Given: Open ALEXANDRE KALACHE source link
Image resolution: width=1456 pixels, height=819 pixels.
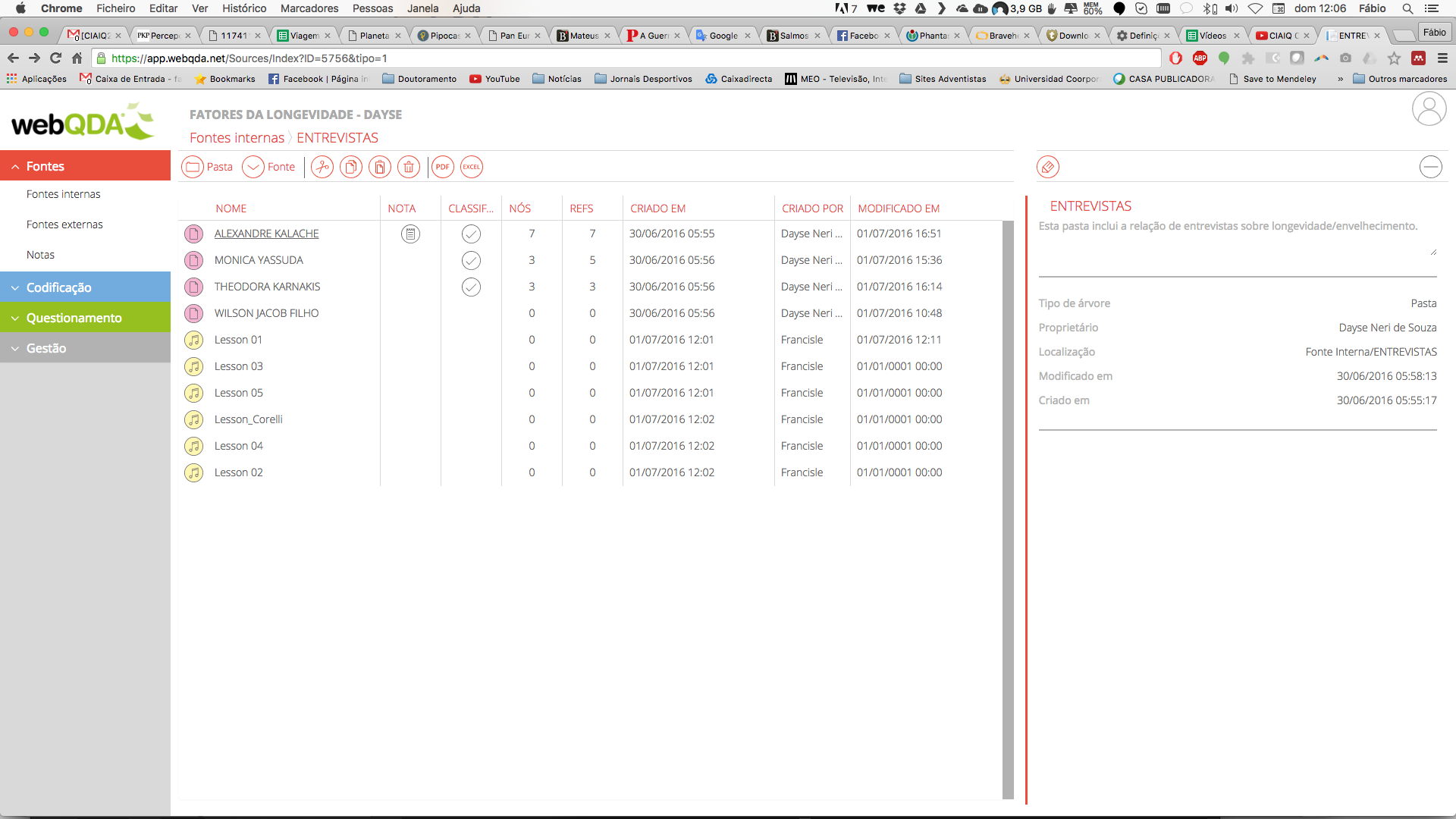Looking at the screenshot, I should [266, 234].
